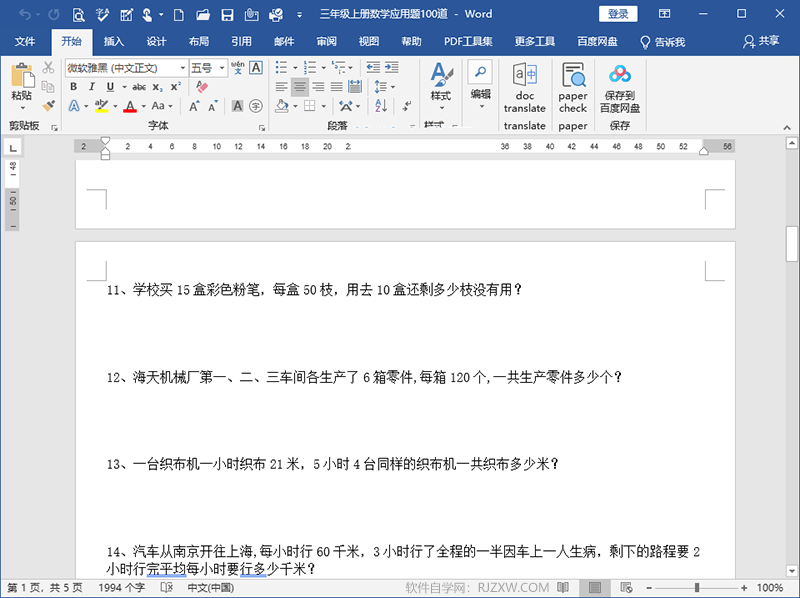Expand the font name combo box
This screenshot has height=598, width=800.
tap(182, 68)
